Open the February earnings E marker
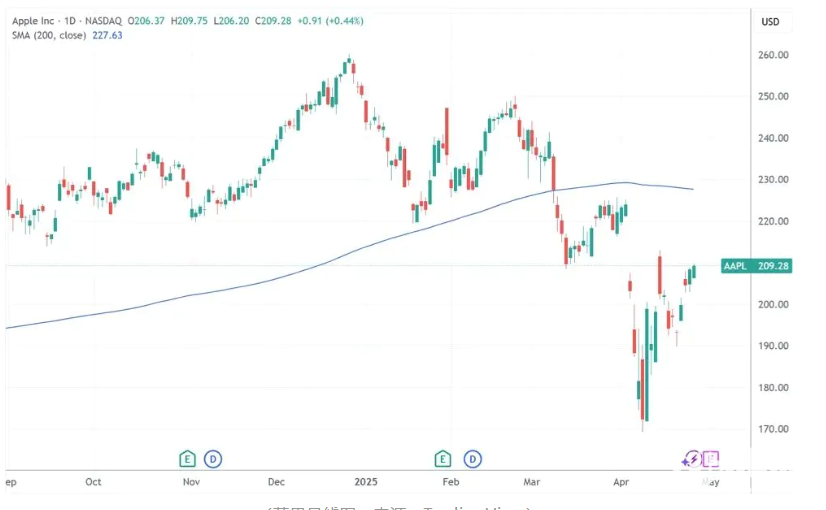The height and width of the screenshot is (510, 826). click(x=444, y=459)
